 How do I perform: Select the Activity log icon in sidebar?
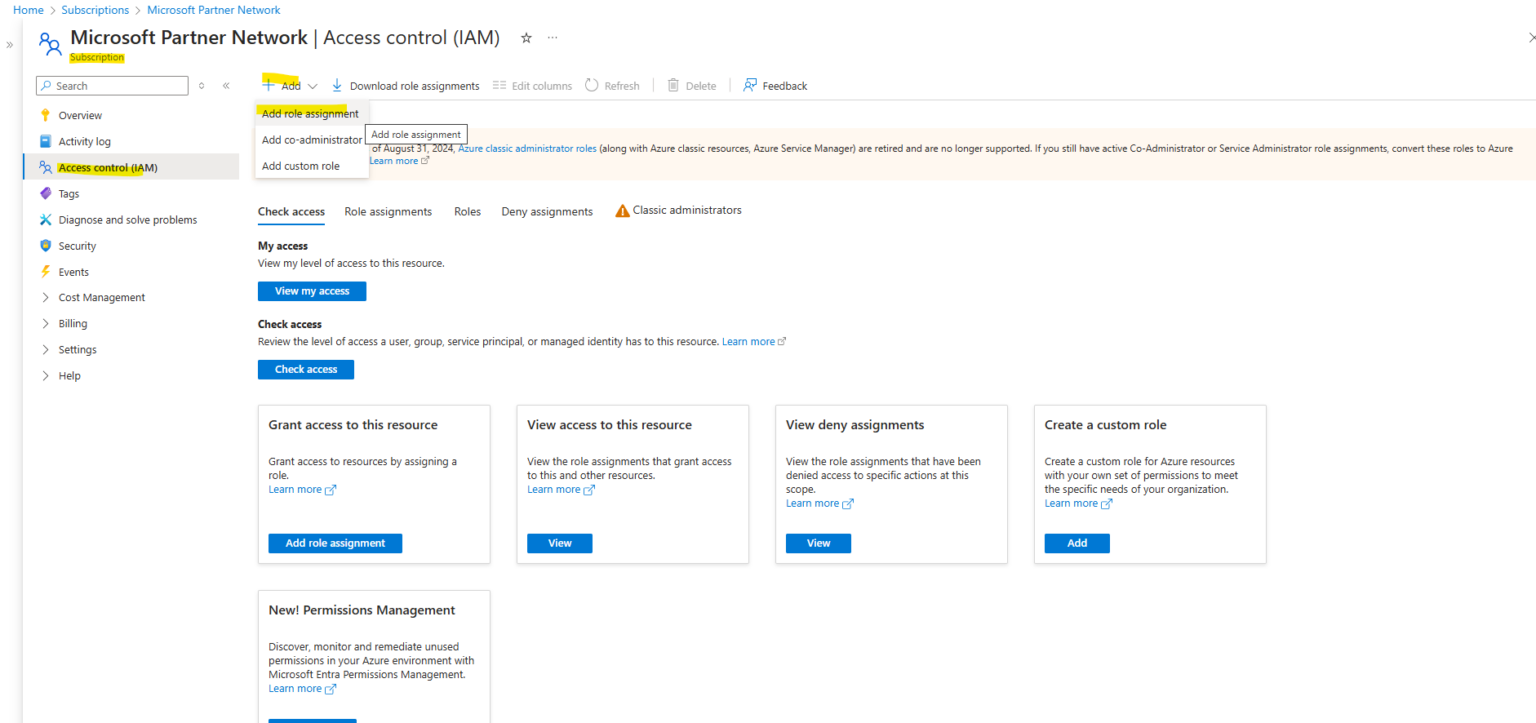tap(45, 140)
